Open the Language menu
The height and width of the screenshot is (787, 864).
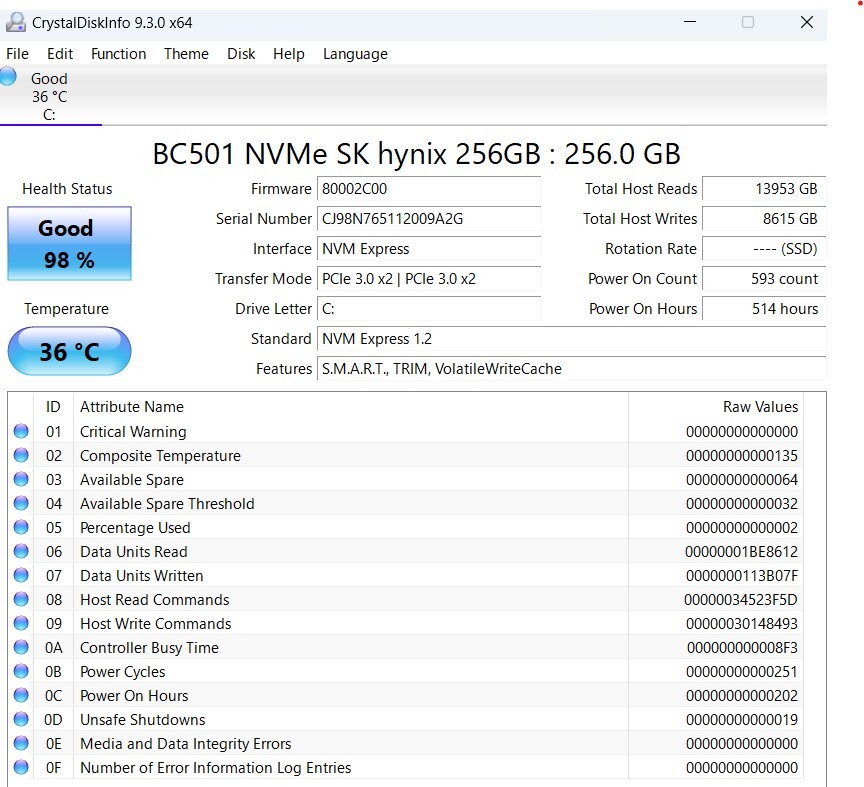tap(355, 54)
